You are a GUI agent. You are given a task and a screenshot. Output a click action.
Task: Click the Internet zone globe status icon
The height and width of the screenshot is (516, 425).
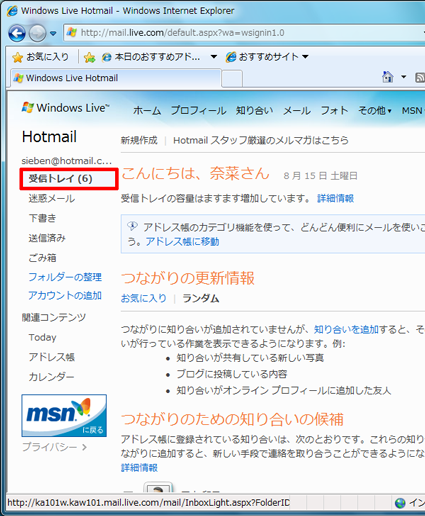(x=400, y=503)
